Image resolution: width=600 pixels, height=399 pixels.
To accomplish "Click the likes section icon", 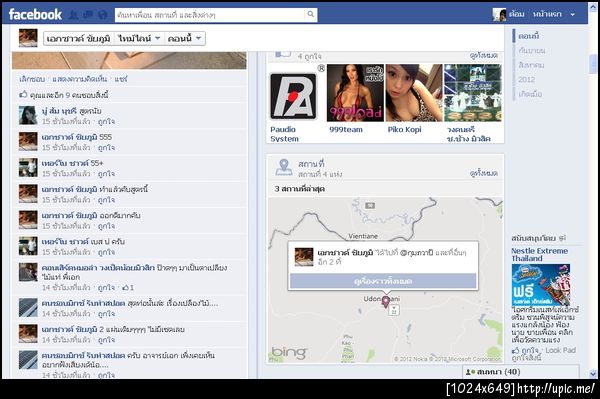I will 283,54.
